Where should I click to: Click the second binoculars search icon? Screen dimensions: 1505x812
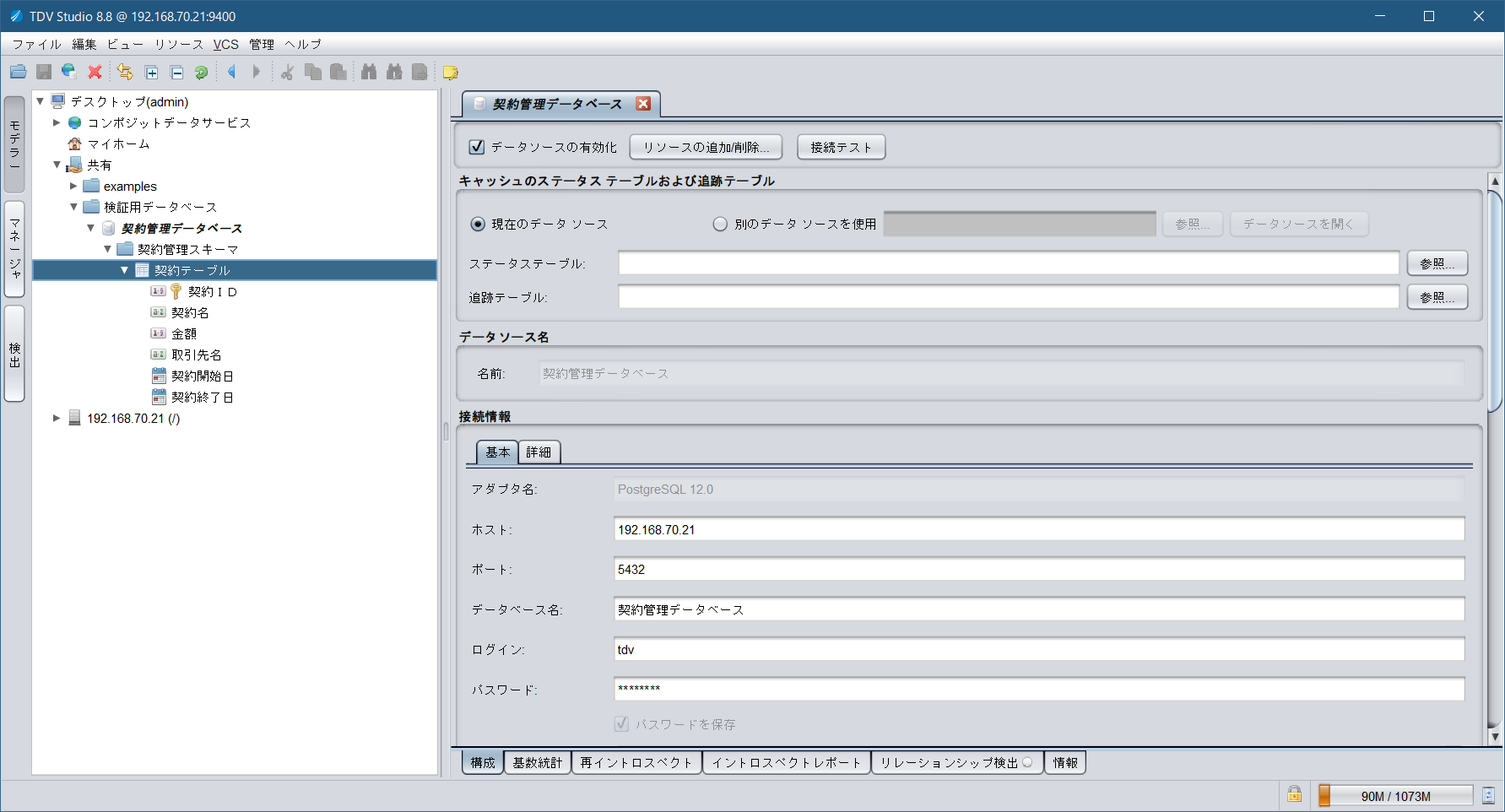394,73
